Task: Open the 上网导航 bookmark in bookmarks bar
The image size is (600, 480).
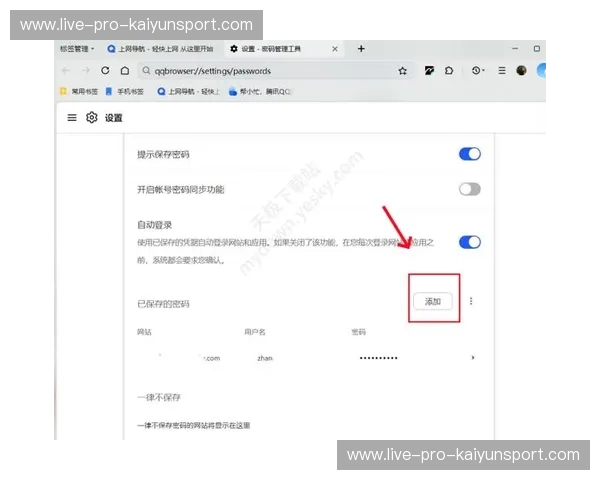Action: 189,91
